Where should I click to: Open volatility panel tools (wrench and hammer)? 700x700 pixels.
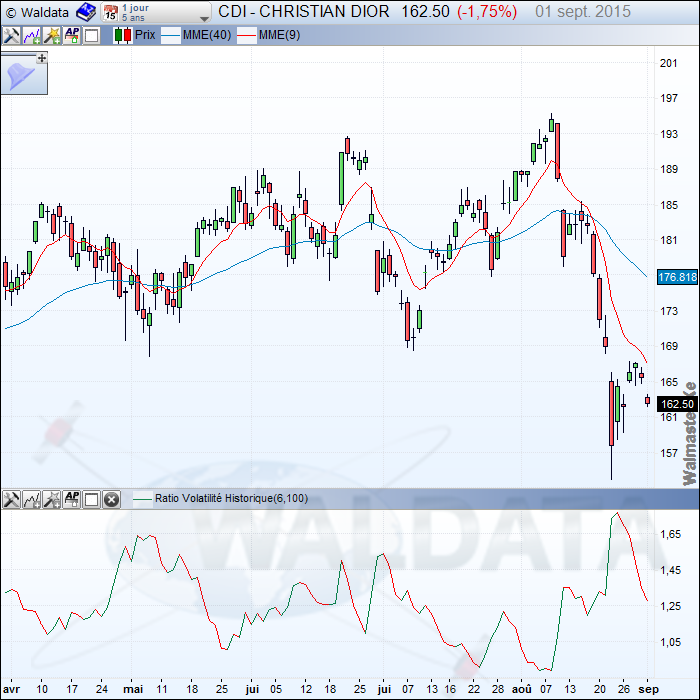coord(12,499)
